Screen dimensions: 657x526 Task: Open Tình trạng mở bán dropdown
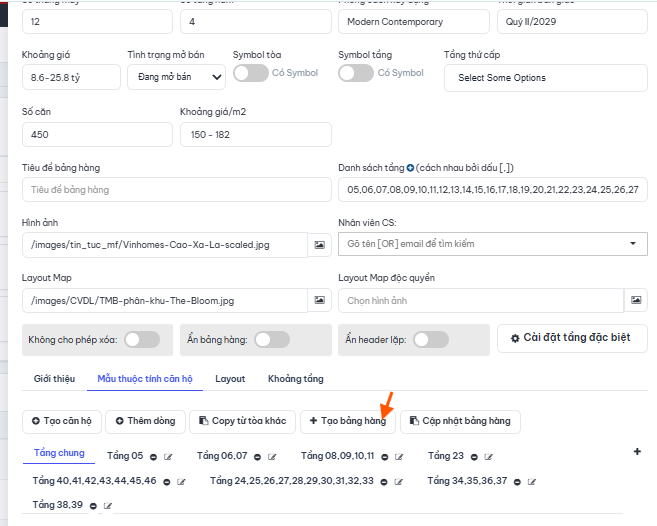point(176,77)
